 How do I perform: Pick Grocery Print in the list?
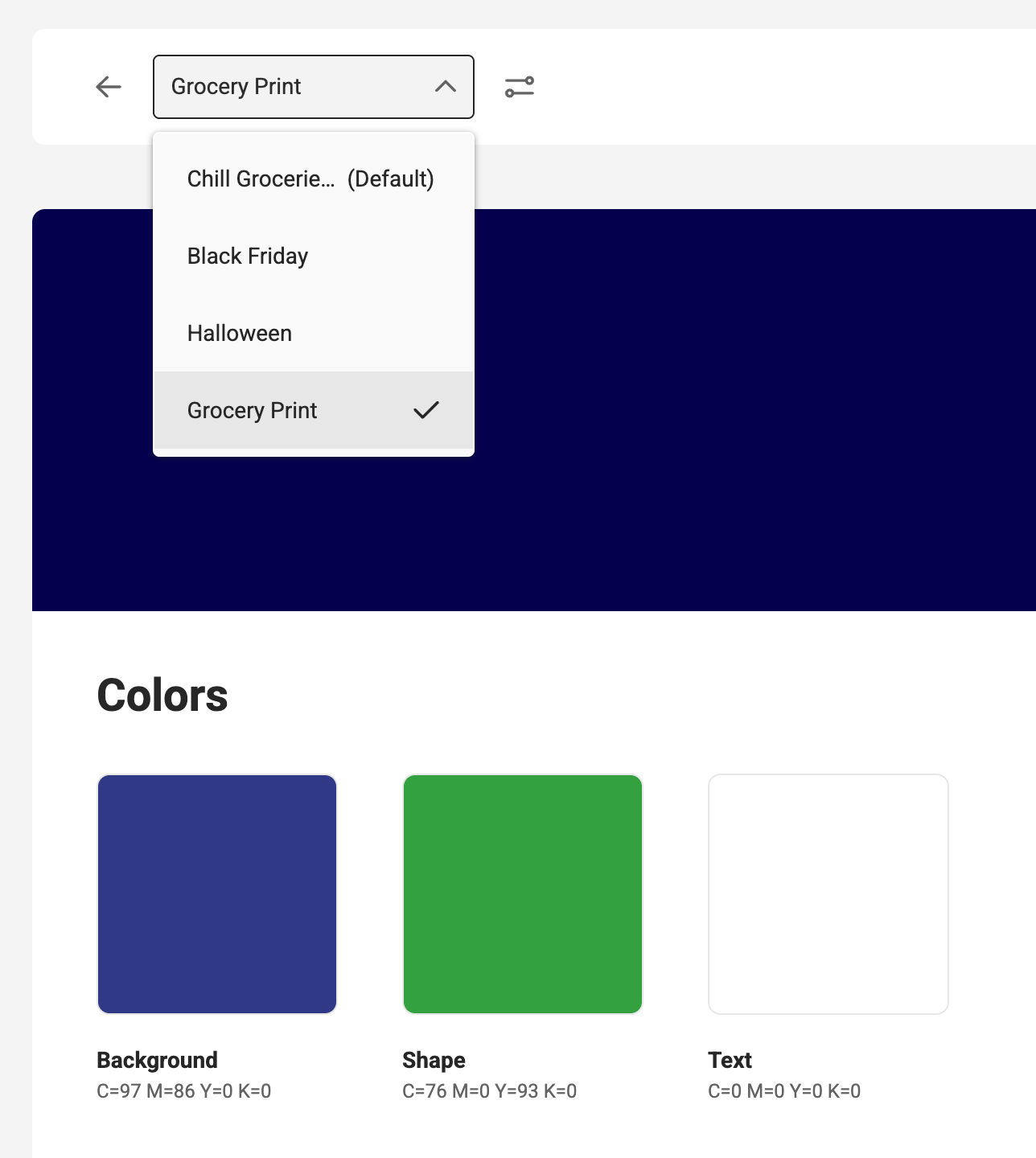click(x=314, y=410)
